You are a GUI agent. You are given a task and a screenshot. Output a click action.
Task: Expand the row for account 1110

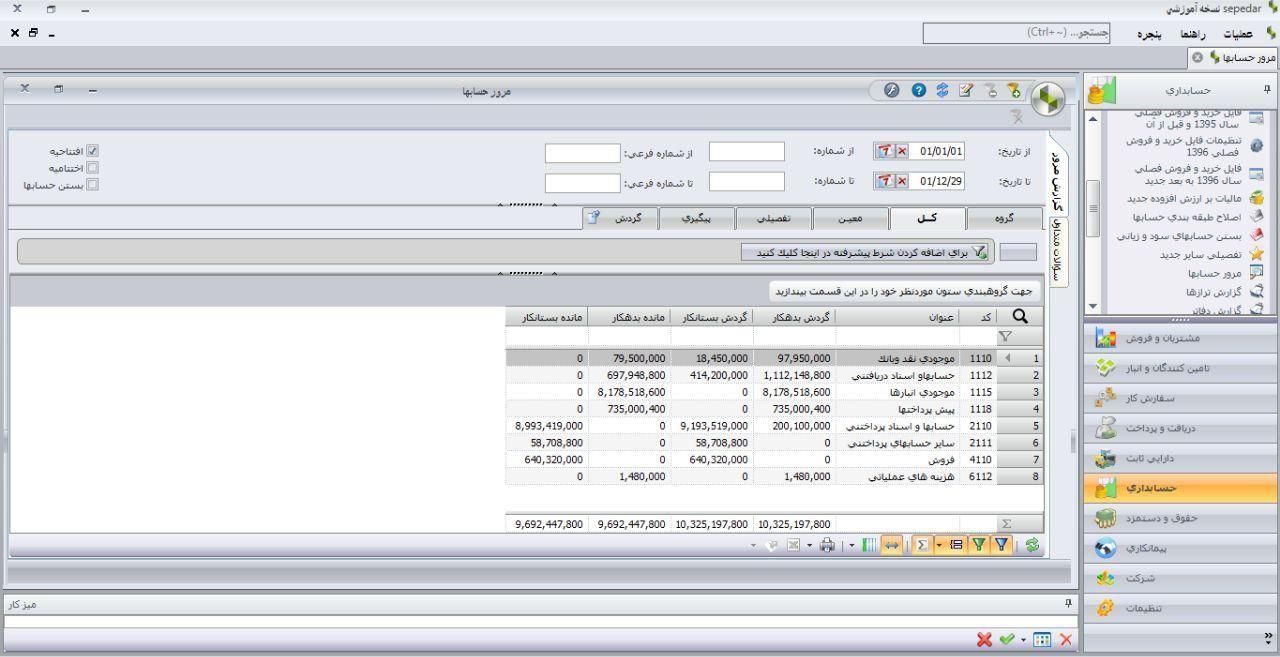(1007, 358)
